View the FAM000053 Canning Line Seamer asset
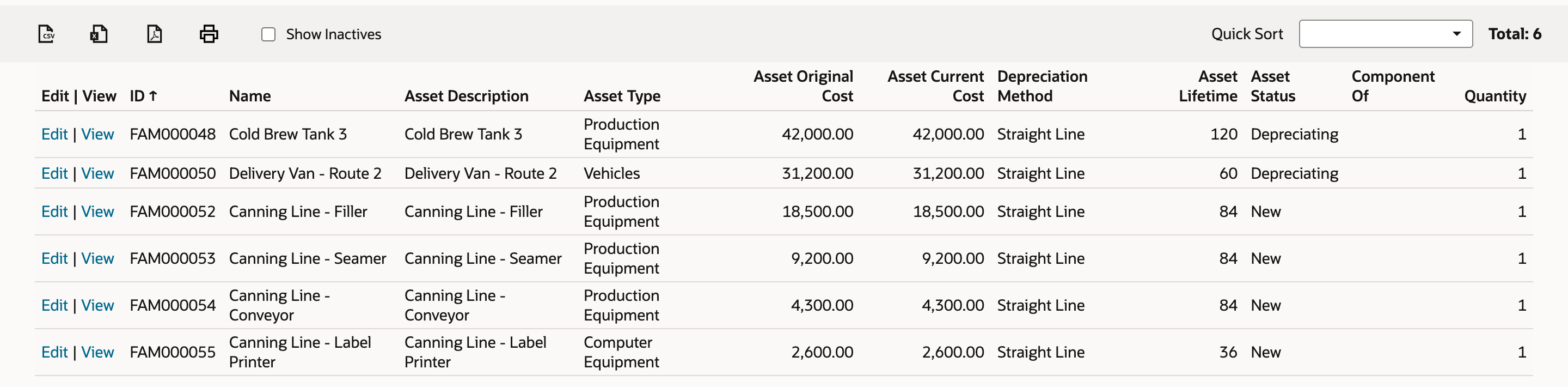 point(97,258)
